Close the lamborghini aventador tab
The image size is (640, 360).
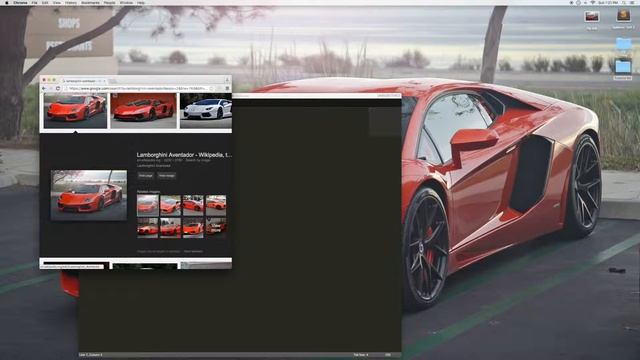[x=104, y=81]
